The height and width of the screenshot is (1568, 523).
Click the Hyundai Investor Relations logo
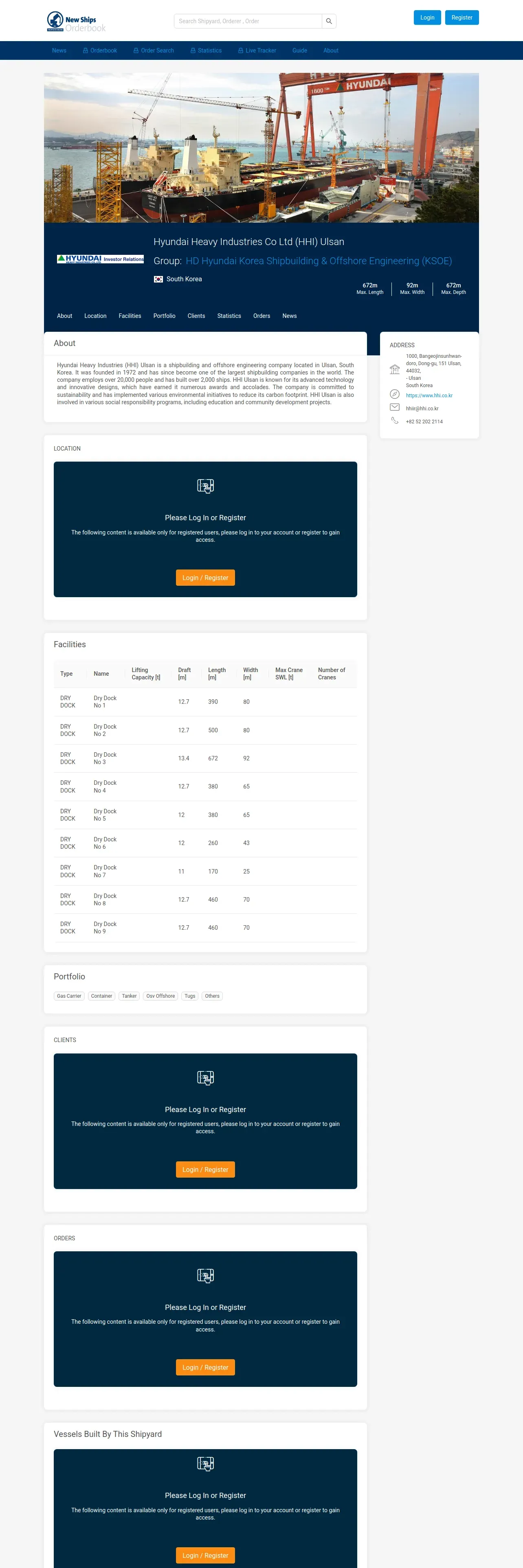[101, 259]
